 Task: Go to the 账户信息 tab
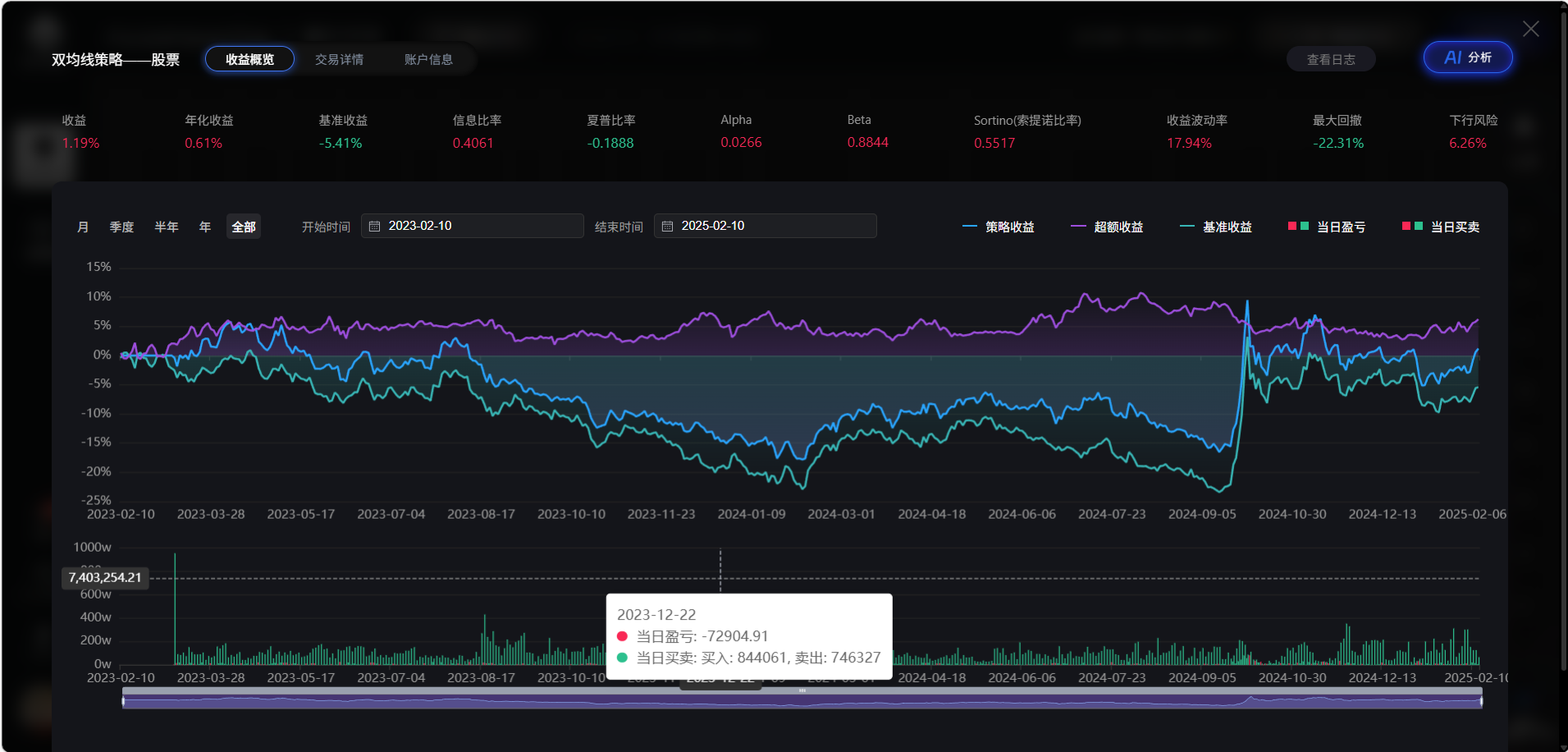click(x=428, y=59)
